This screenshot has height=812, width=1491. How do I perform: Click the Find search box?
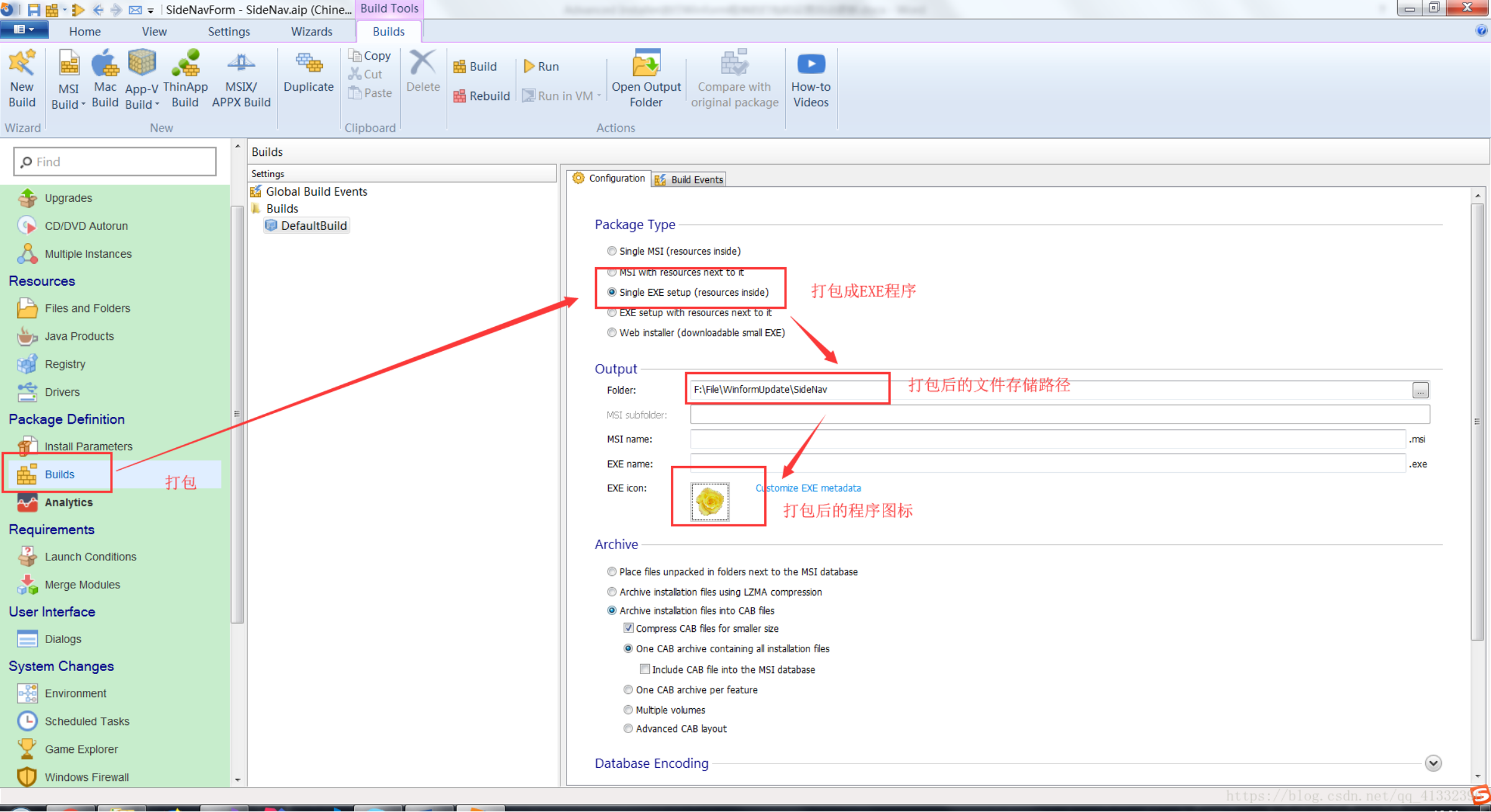coord(115,162)
